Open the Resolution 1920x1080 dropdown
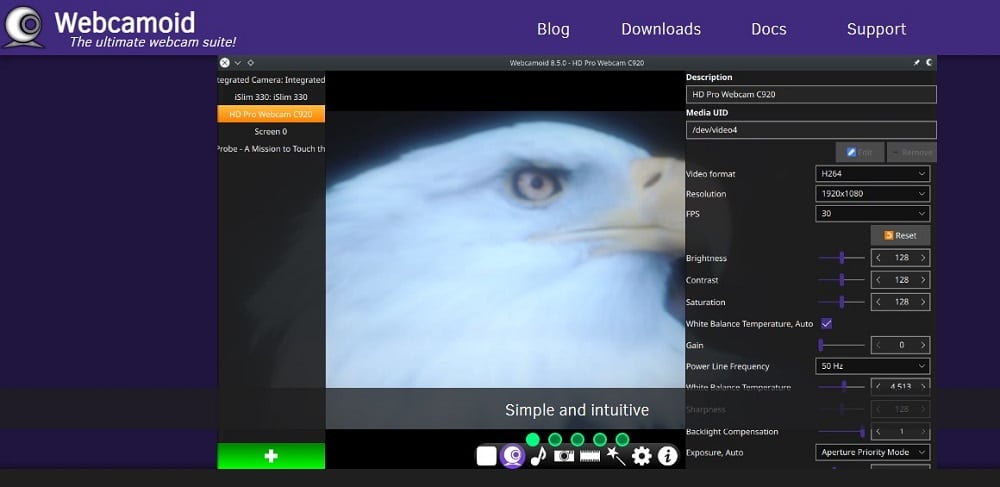 872,194
